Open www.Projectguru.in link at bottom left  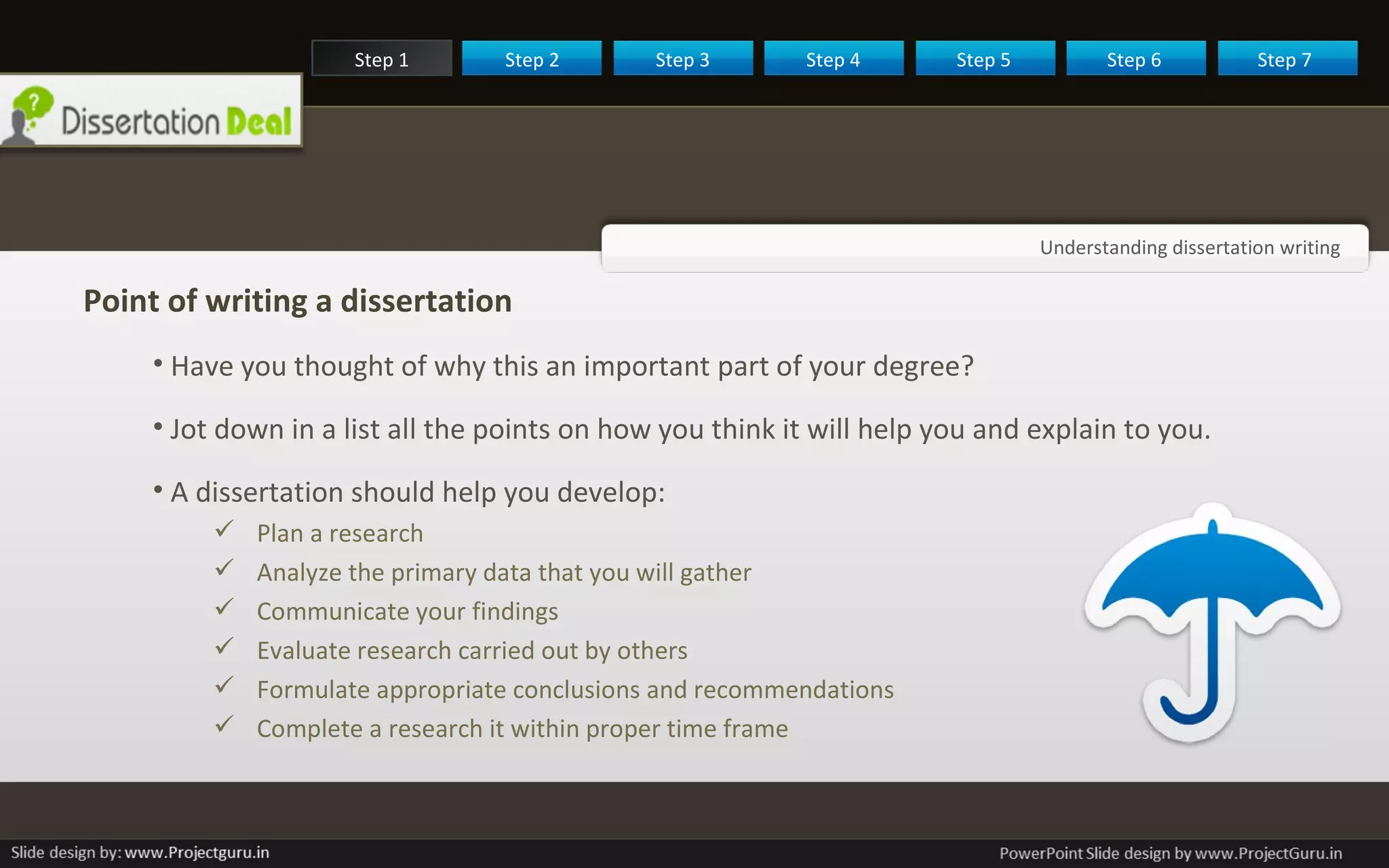point(197,852)
